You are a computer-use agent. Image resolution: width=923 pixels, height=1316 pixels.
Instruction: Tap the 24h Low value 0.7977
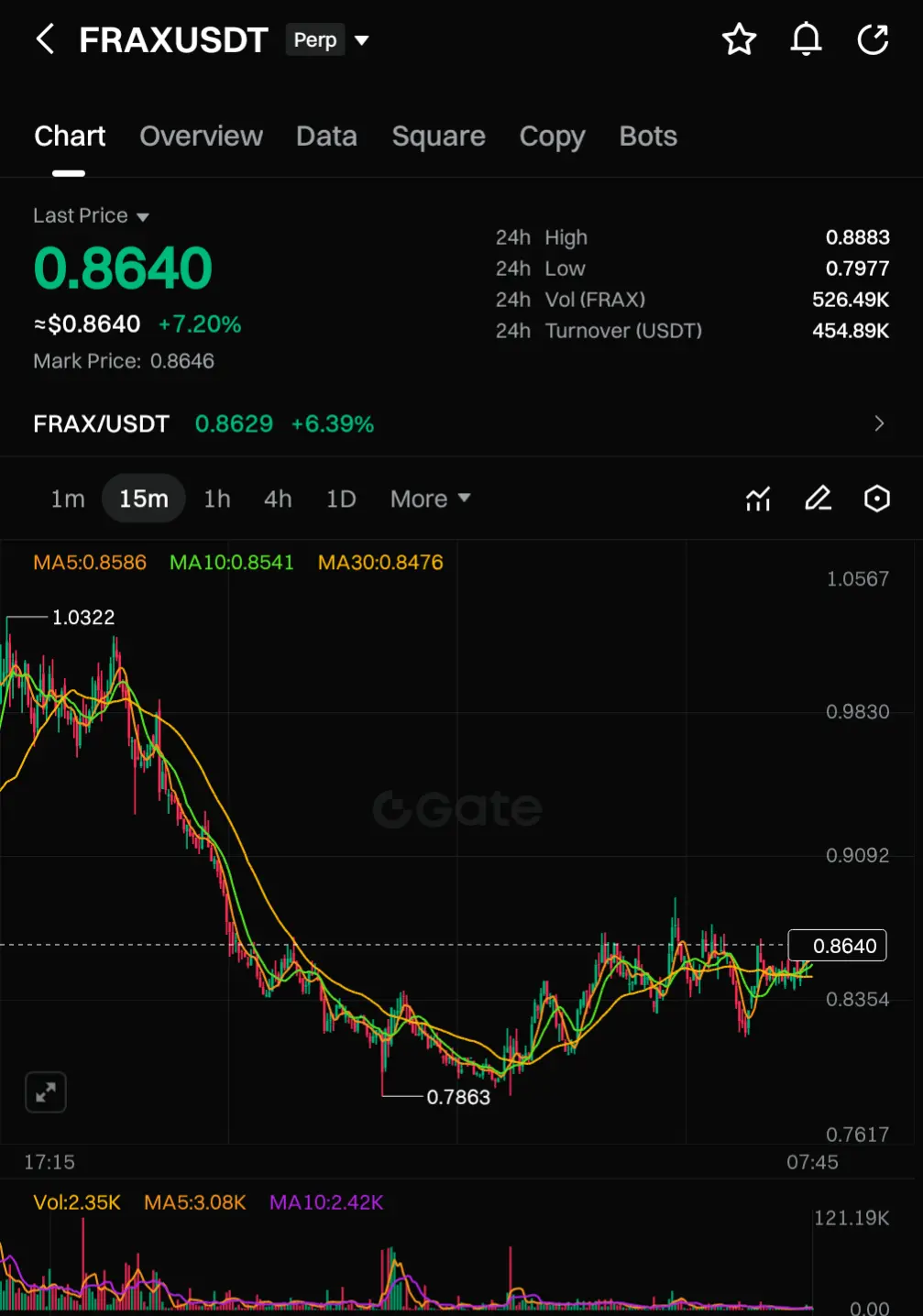click(x=858, y=269)
